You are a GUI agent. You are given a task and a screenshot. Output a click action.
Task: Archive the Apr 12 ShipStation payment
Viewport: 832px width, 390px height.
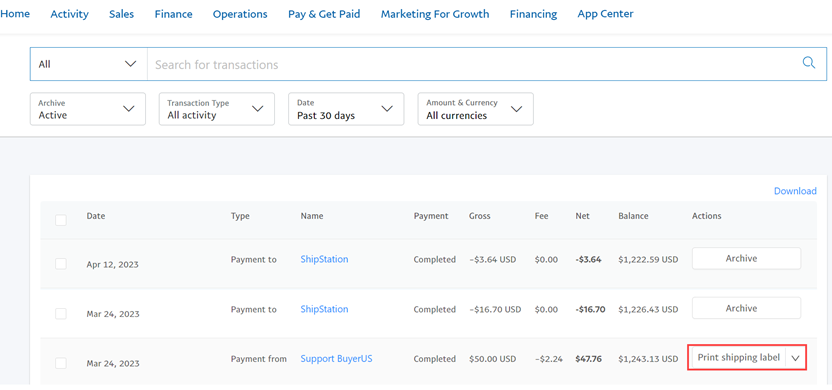(x=746, y=258)
